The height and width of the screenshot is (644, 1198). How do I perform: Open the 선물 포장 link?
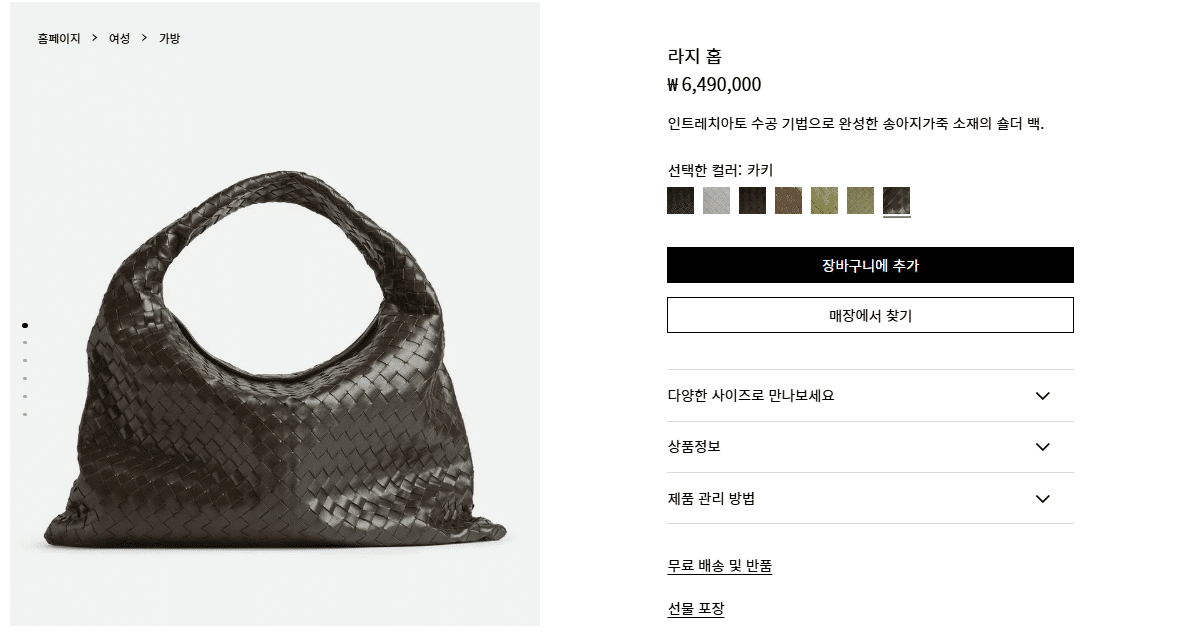coord(695,609)
